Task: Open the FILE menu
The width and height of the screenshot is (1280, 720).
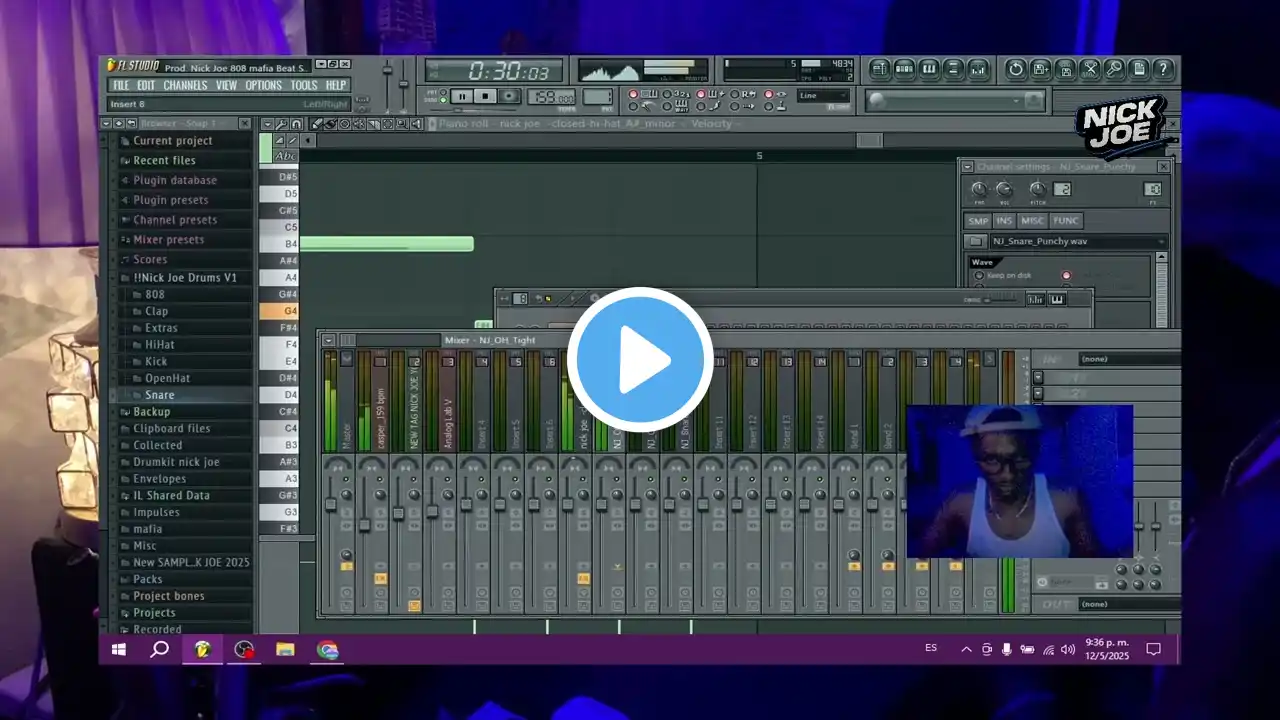Action: click(120, 86)
